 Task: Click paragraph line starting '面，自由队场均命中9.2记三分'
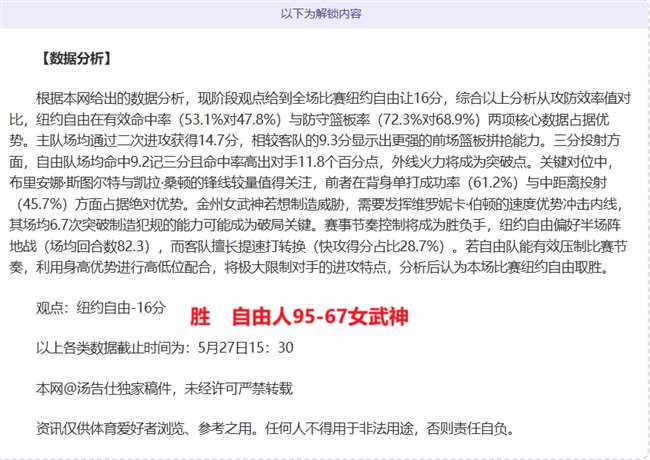[312, 162]
